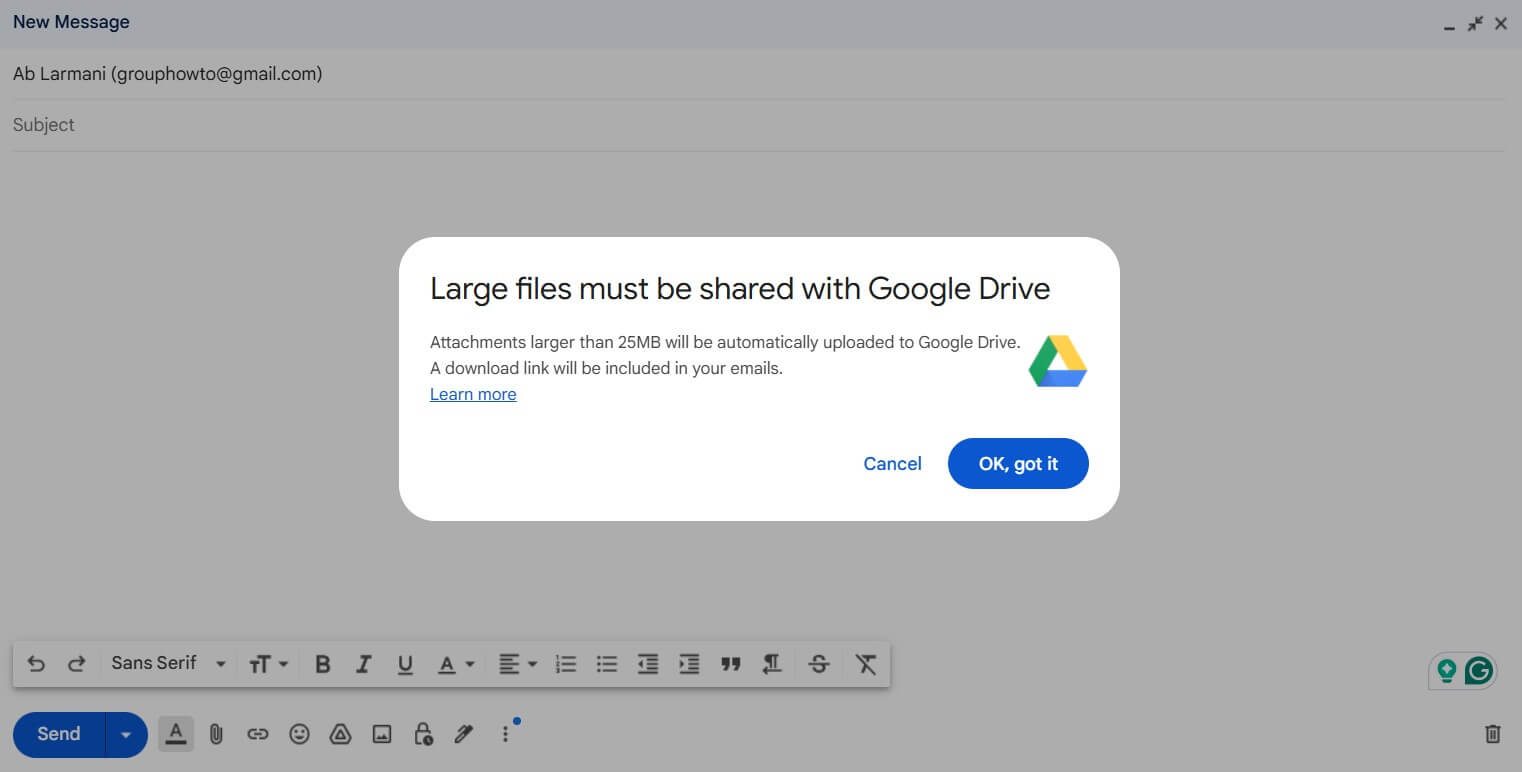Viewport: 1522px width, 772px height.
Task: Open the Learn more link
Action: pos(473,394)
